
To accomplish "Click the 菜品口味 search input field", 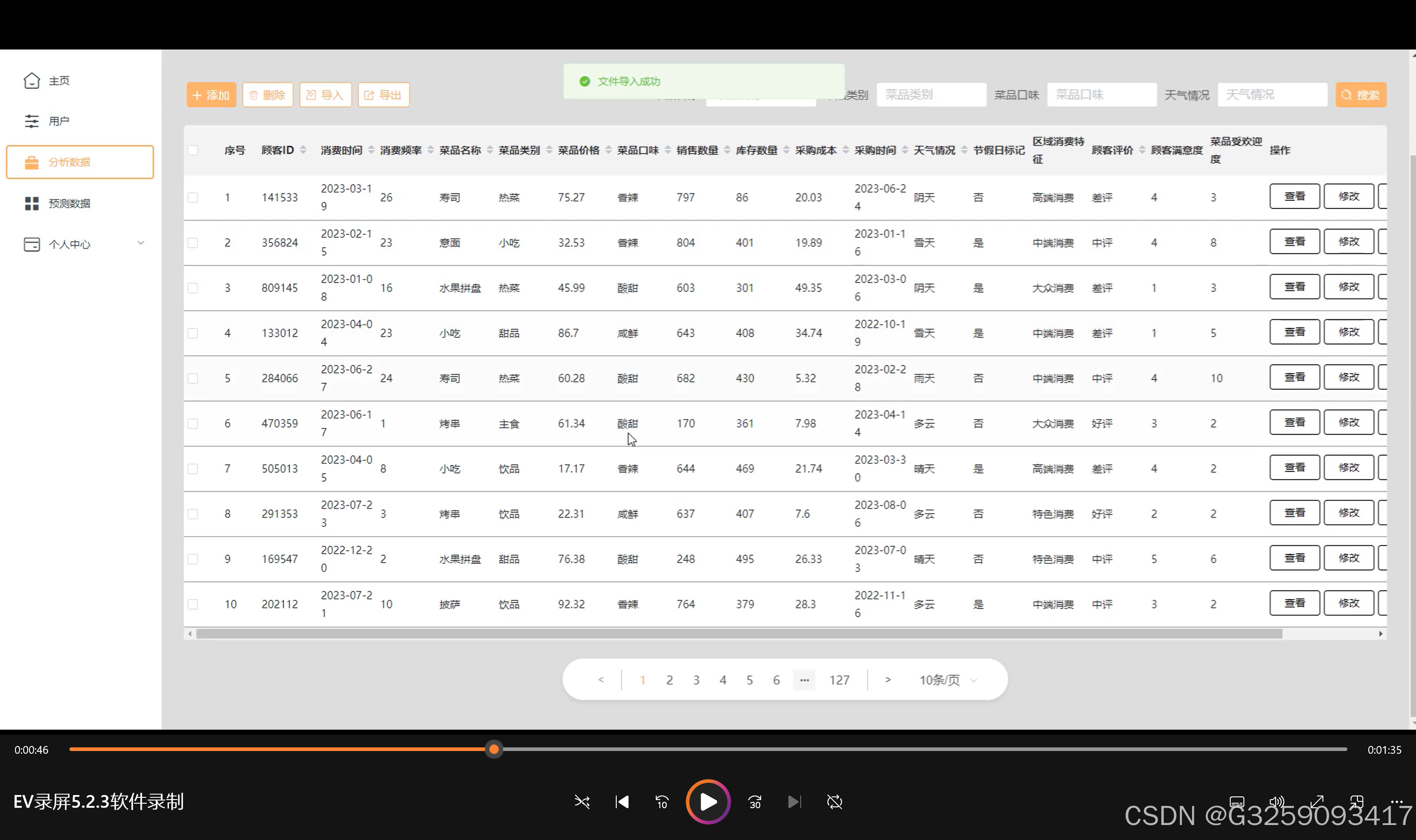I will 1101,94.
